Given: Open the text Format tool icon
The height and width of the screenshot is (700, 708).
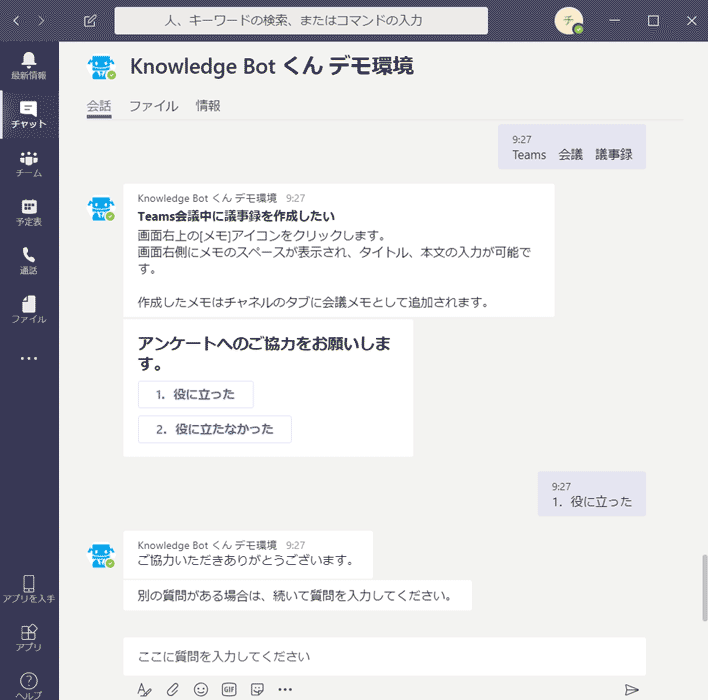Looking at the screenshot, I should (144, 690).
